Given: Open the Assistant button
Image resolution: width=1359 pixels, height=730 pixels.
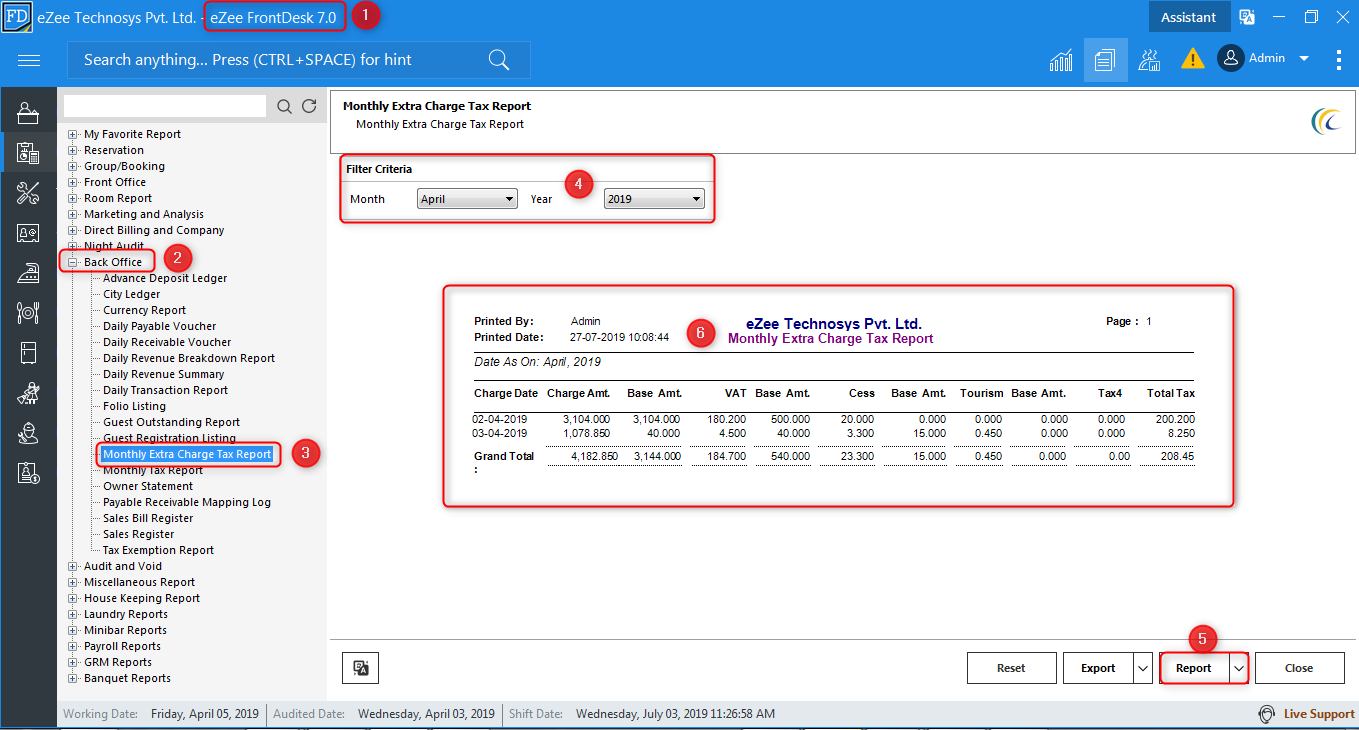Looking at the screenshot, I should click(x=1188, y=17).
